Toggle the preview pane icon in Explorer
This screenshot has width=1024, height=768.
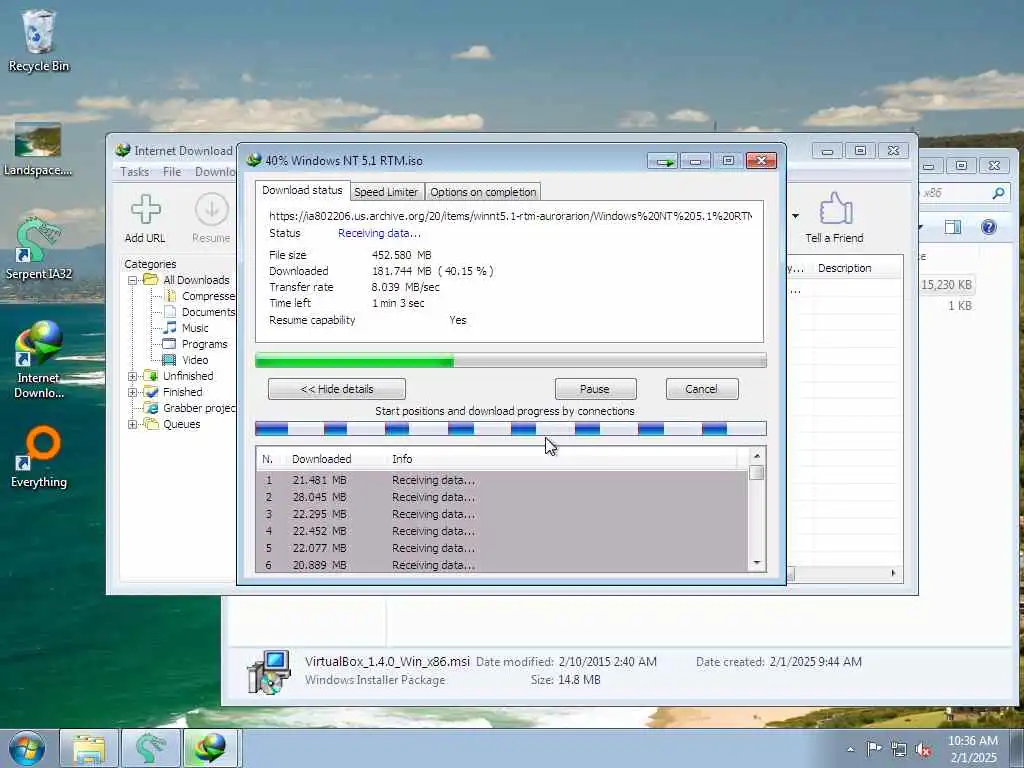pos(953,227)
